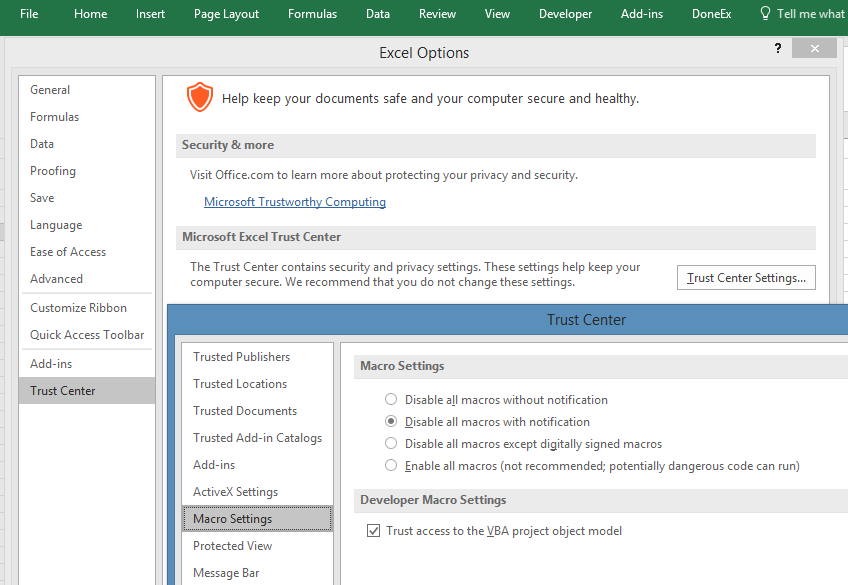Select Disable all macros except digitally signed

click(390, 443)
